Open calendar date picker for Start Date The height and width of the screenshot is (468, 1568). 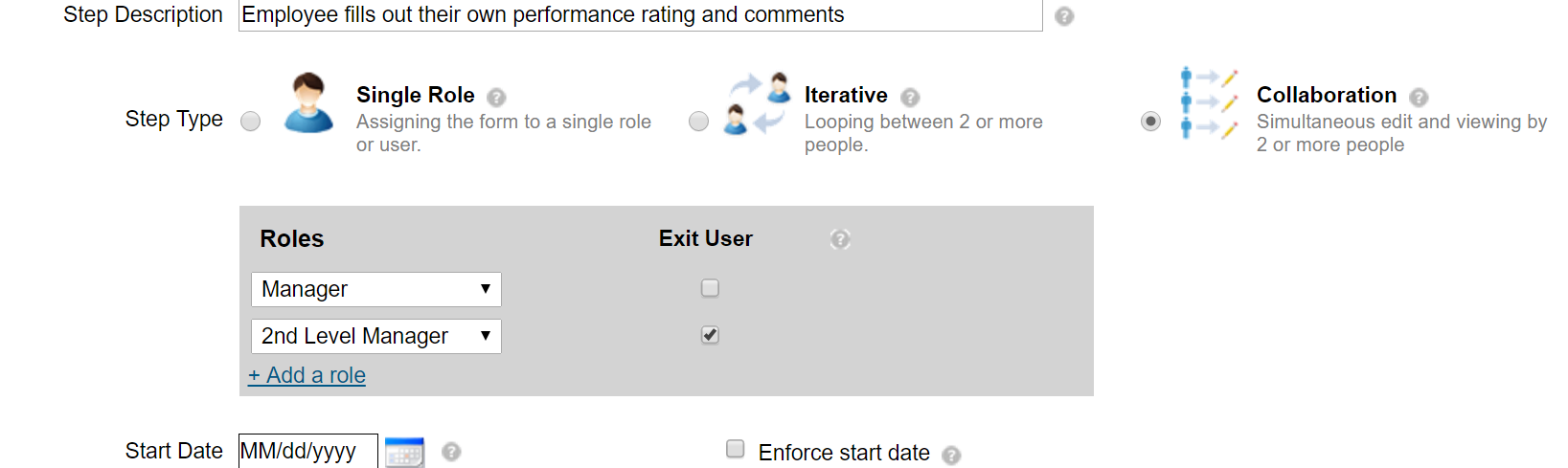404,452
